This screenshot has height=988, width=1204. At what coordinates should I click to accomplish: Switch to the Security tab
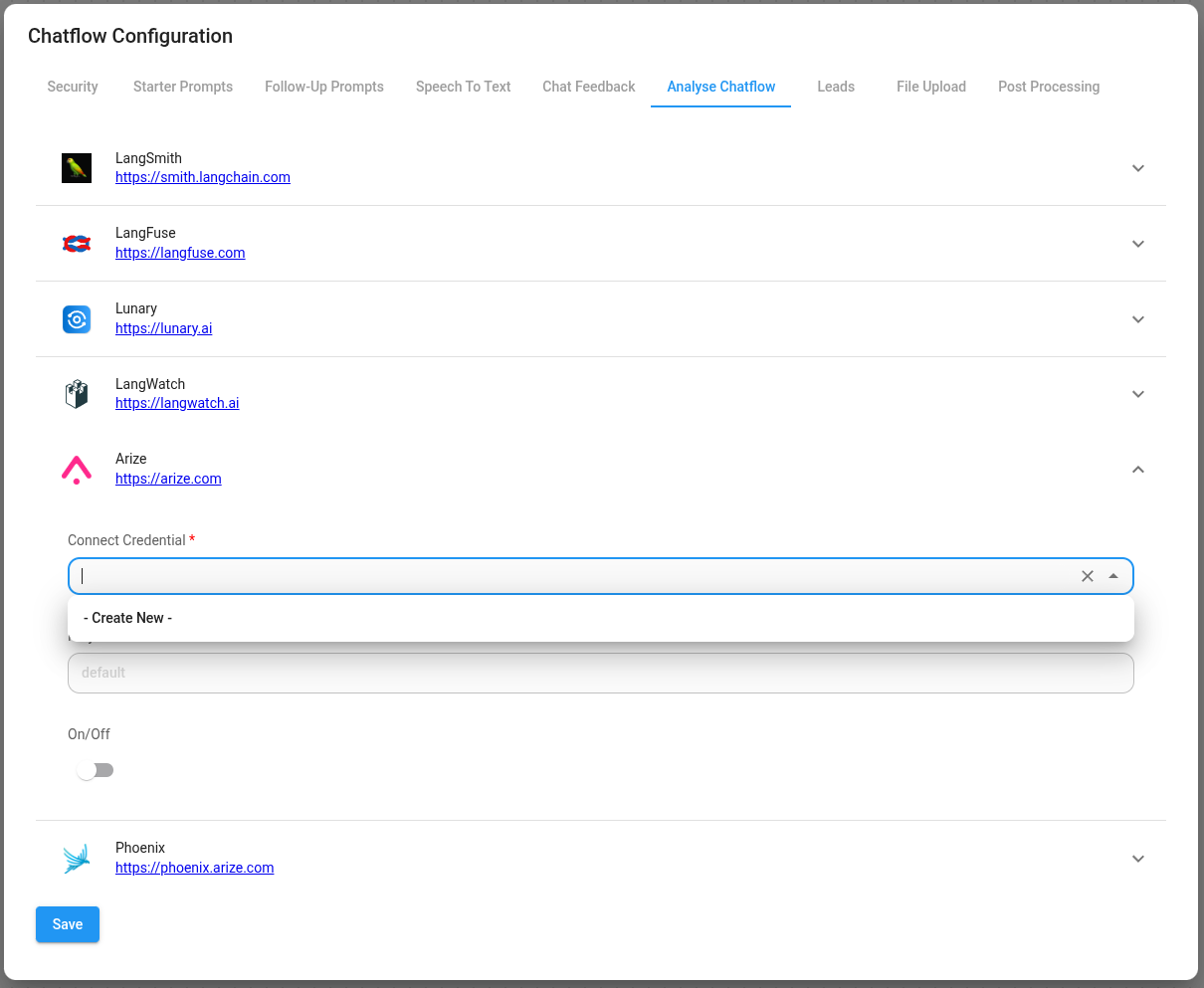click(72, 87)
